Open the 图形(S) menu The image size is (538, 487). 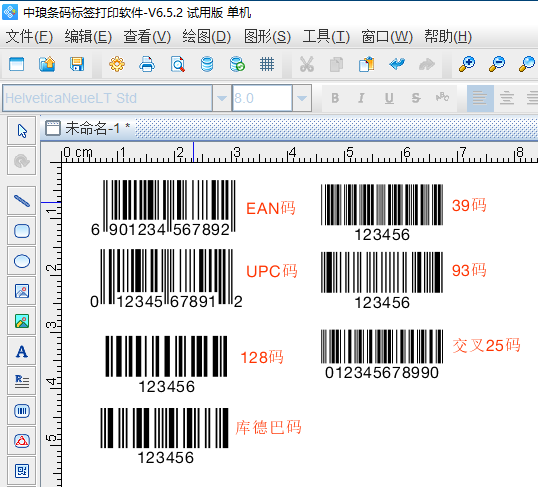(x=267, y=36)
